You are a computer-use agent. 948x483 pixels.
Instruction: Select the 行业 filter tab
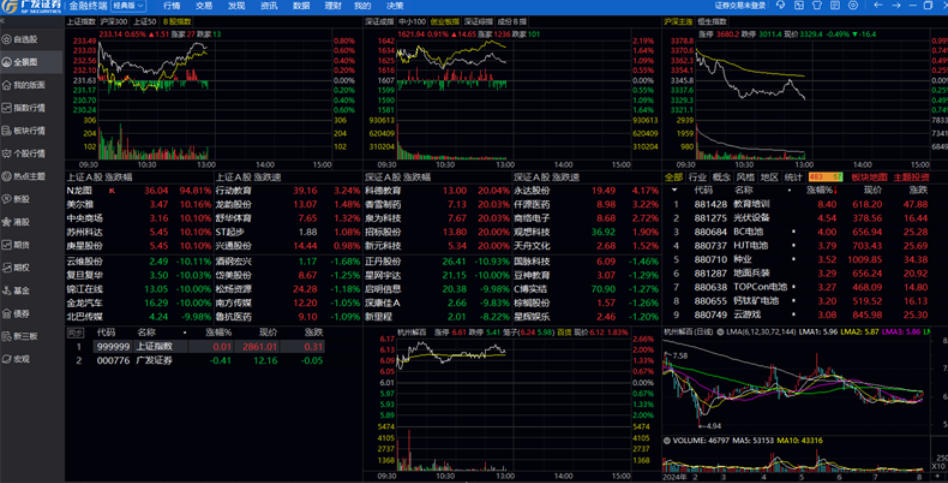697,177
